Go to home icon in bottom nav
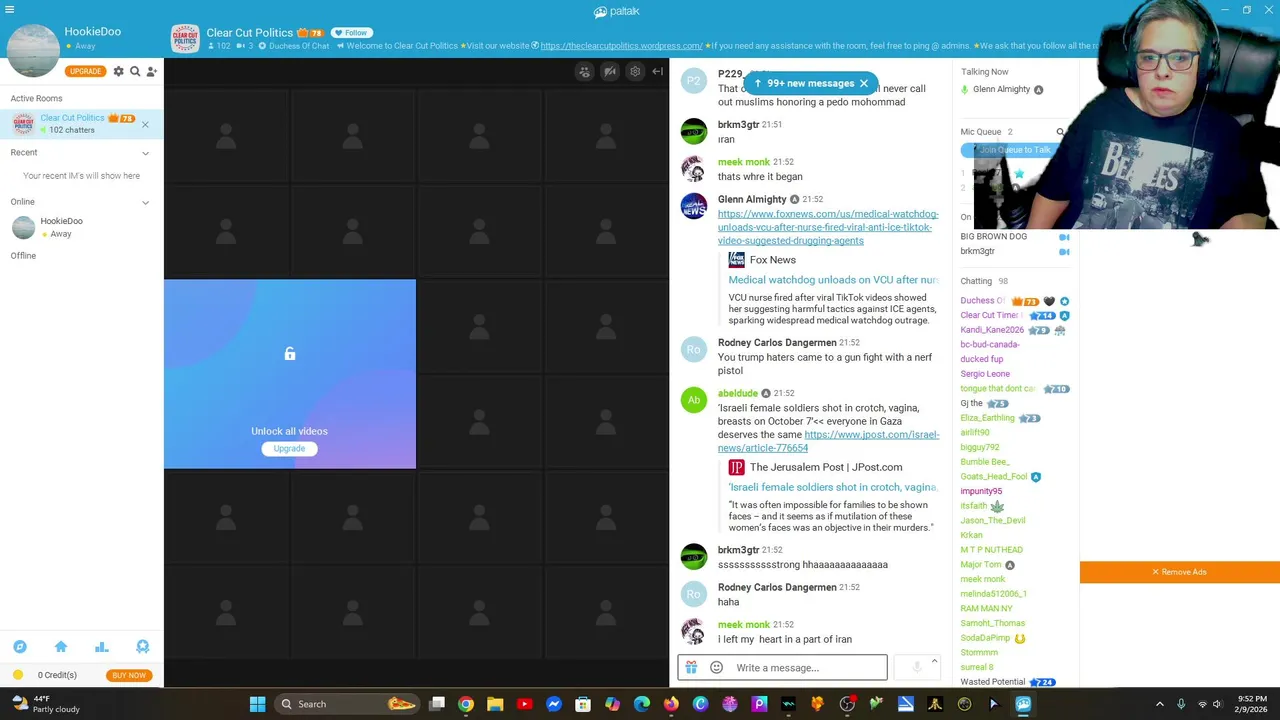The image size is (1280, 720). pos(61,647)
